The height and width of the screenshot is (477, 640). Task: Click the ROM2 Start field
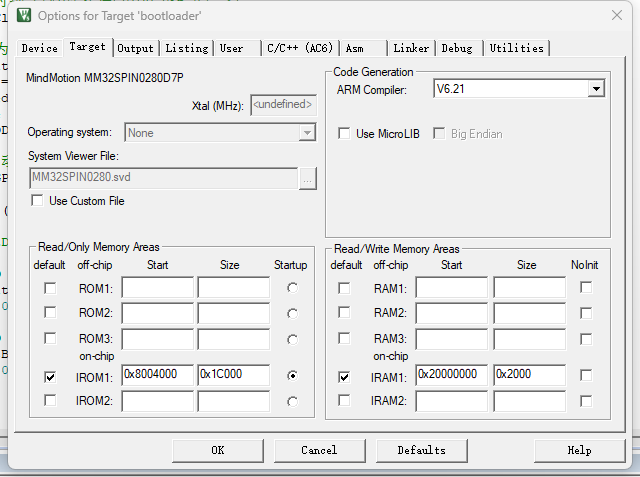158,313
